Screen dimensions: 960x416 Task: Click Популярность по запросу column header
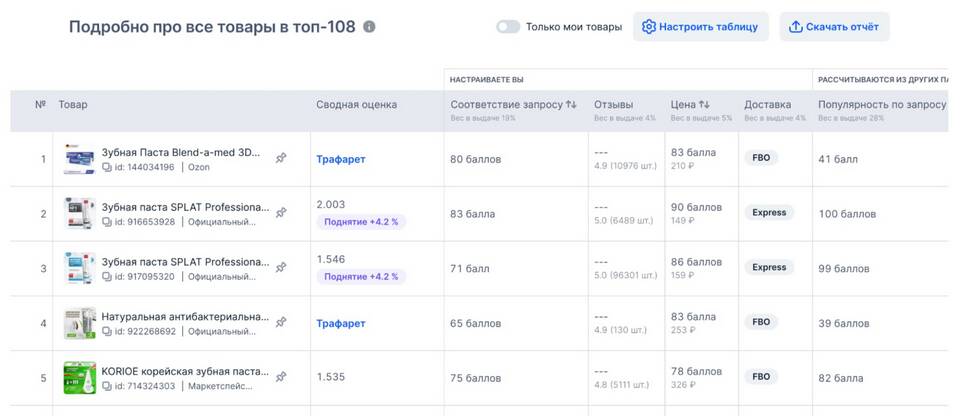pos(882,105)
